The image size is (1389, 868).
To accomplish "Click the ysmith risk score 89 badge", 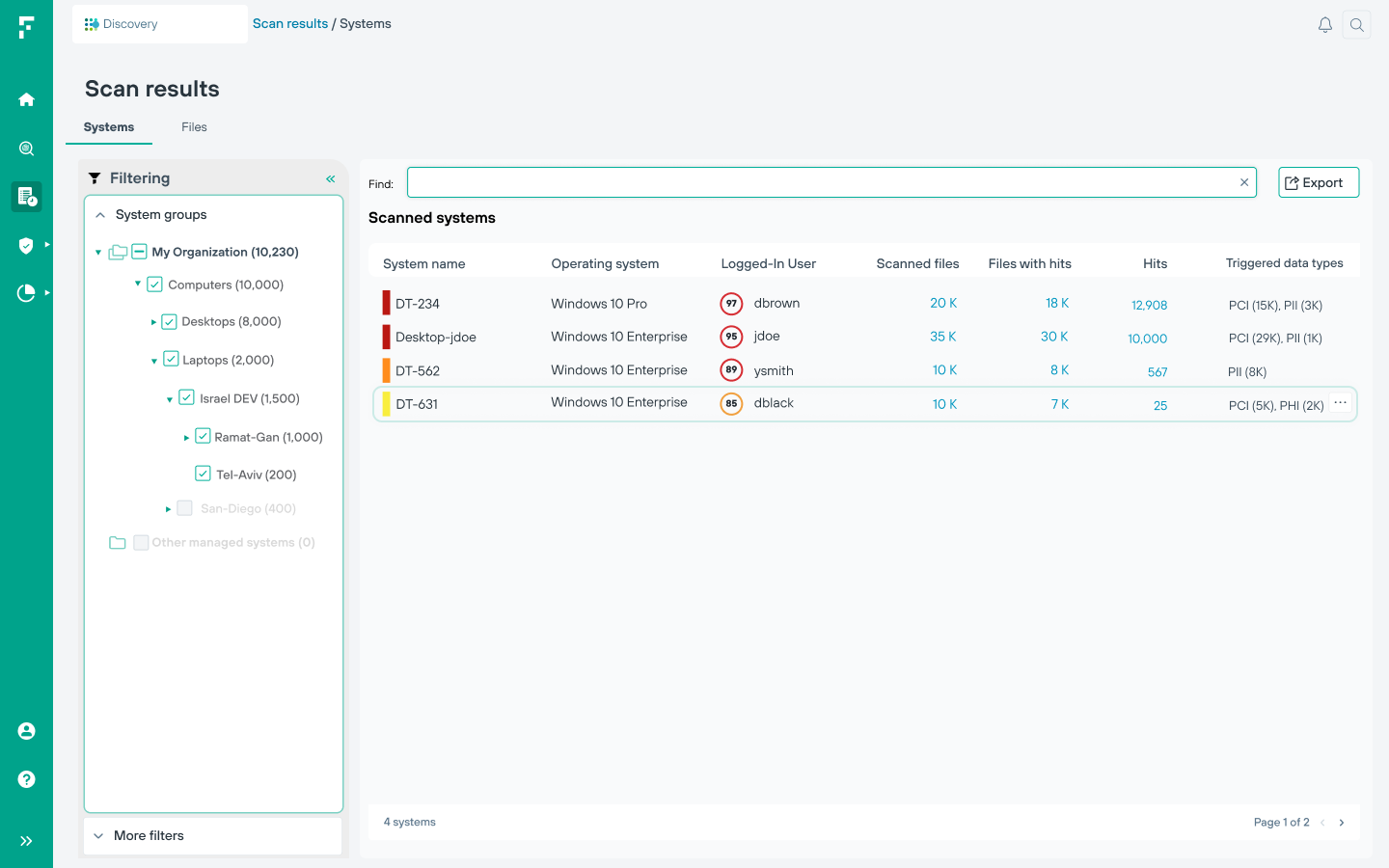I will [x=731, y=370].
